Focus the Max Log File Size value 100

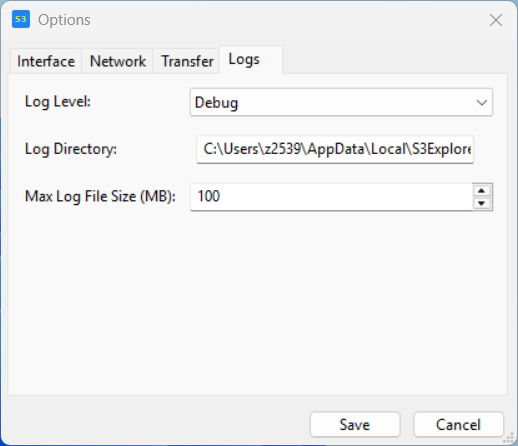tap(331, 197)
